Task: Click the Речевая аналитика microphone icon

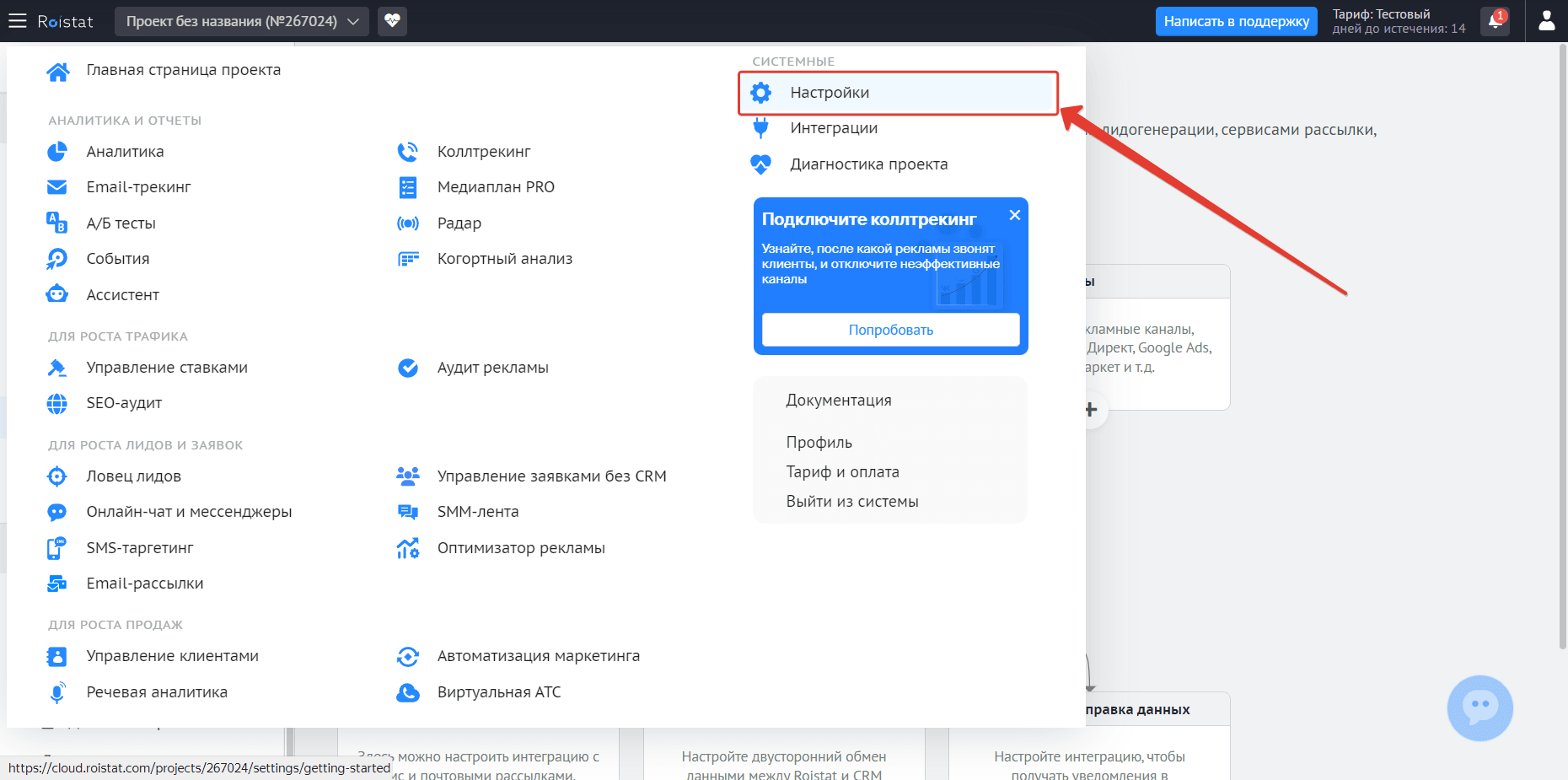Action: click(56, 692)
